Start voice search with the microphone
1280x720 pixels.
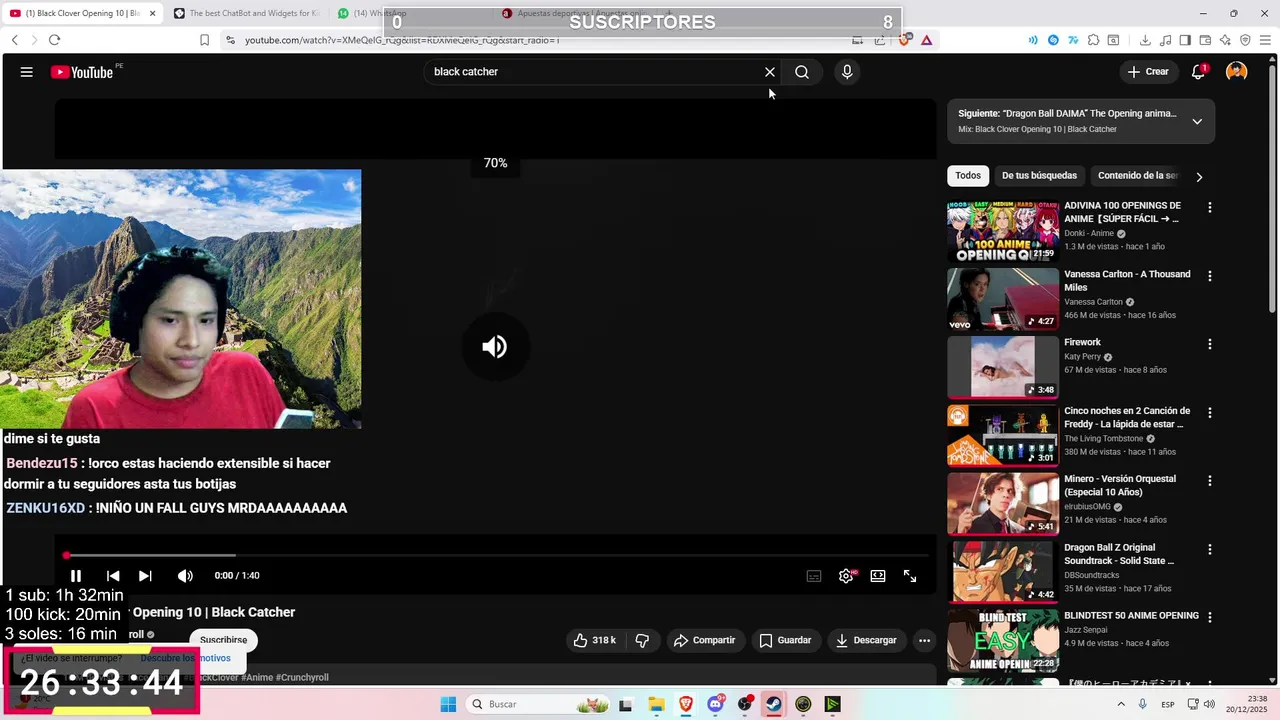847,72
